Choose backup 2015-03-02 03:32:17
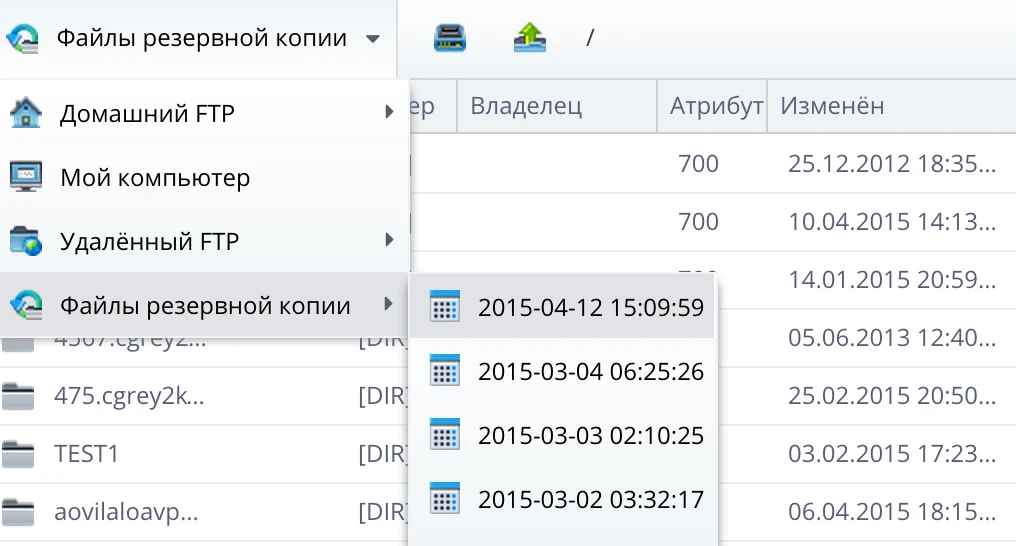This screenshot has width=1016, height=546. coord(562,499)
